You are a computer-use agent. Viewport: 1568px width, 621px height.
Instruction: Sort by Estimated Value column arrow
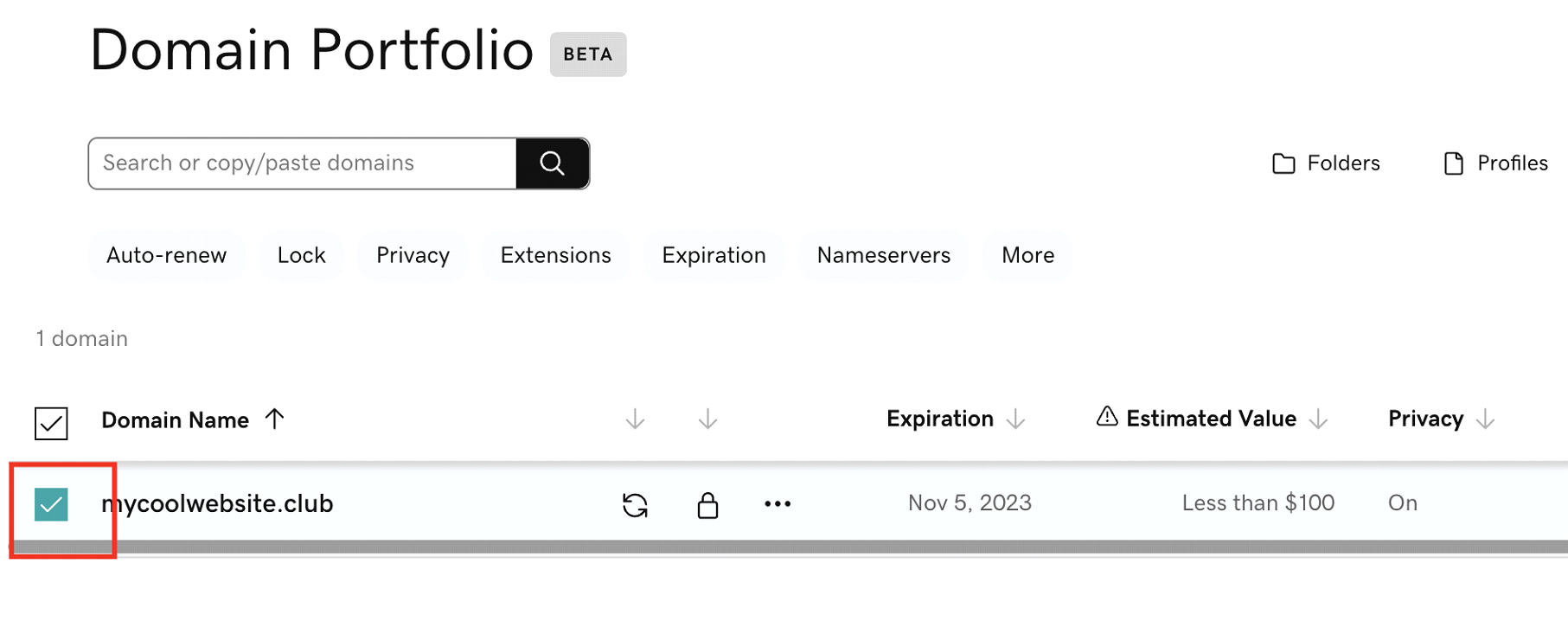(x=1318, y=419)
